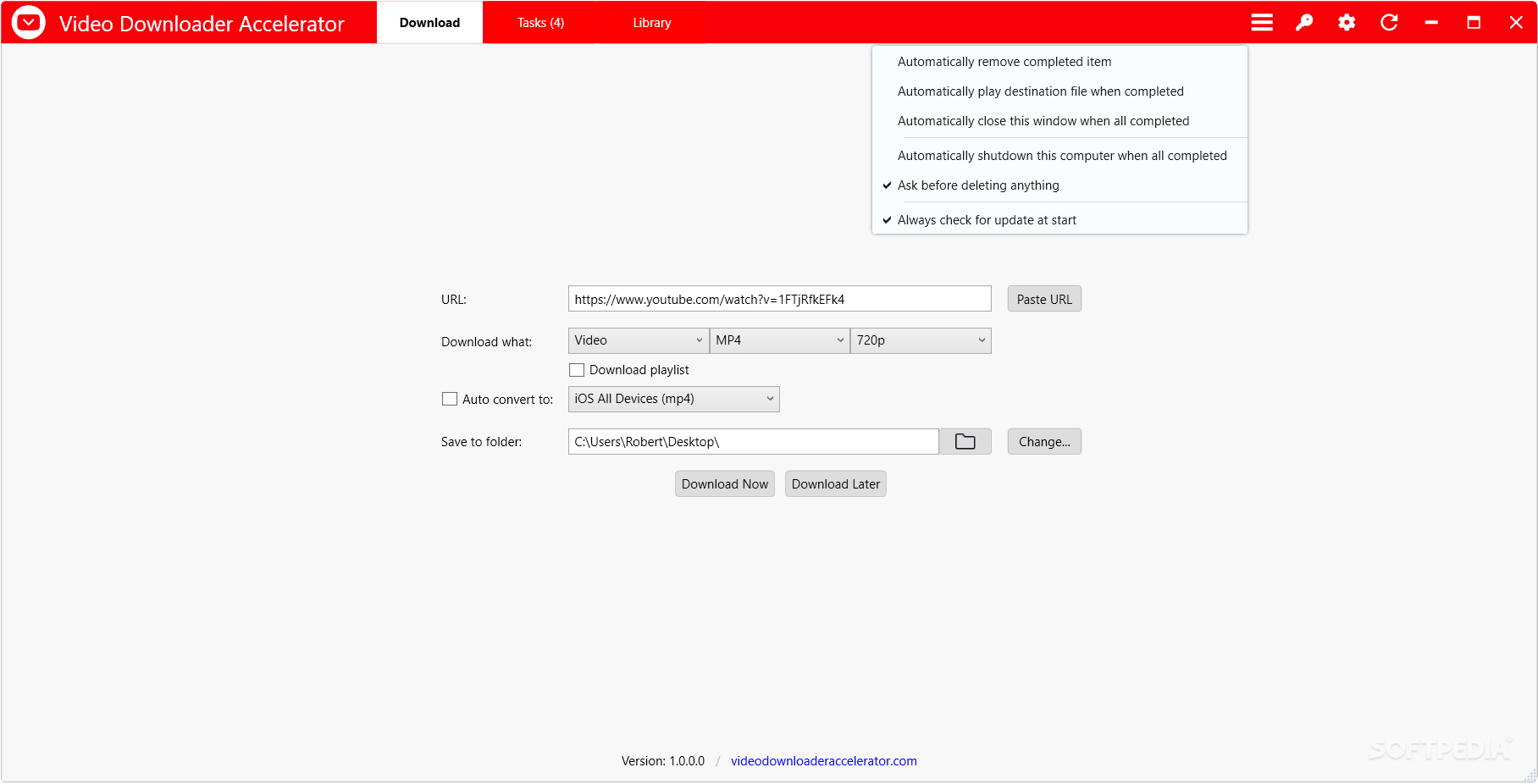Expand the Video type dropdown
This screenshot has width=1538, height=784.
tap(639, 340)
